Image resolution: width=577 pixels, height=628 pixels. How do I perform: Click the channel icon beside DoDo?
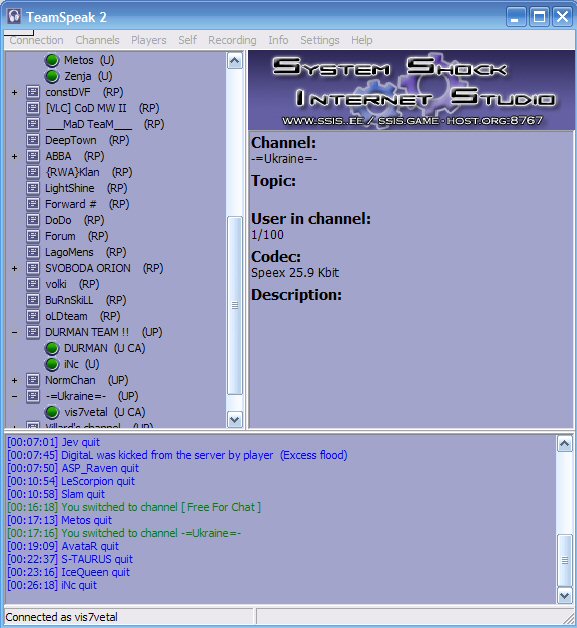33,220
